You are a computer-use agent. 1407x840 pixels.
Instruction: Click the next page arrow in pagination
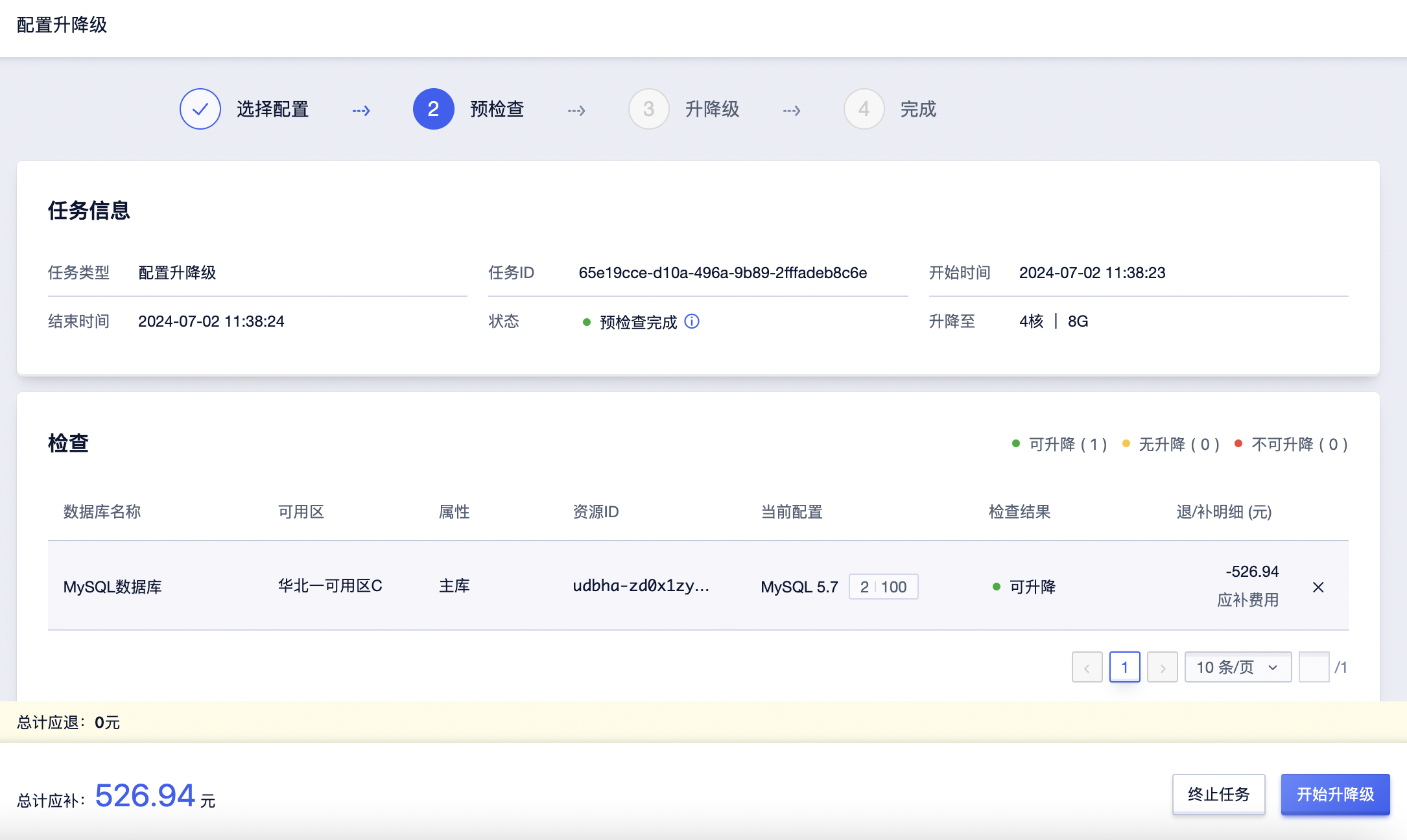pyautogui.click(x=1163, y=666)
